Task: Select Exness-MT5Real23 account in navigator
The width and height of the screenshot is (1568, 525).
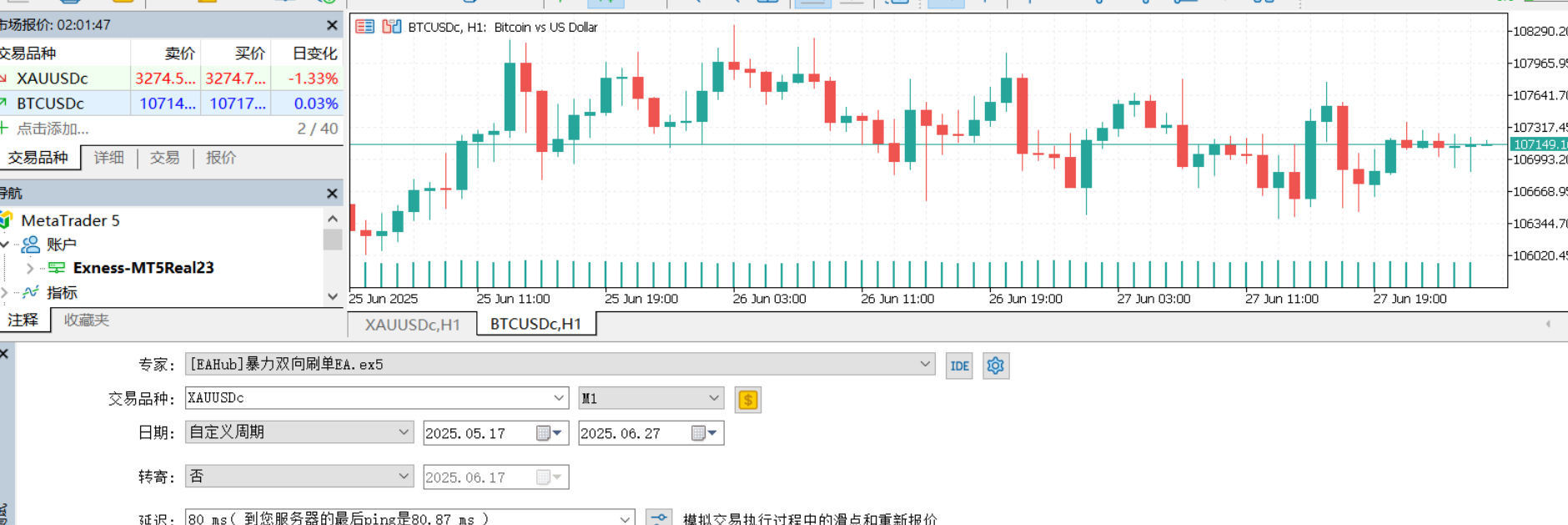Action: (x=143, y=268)
